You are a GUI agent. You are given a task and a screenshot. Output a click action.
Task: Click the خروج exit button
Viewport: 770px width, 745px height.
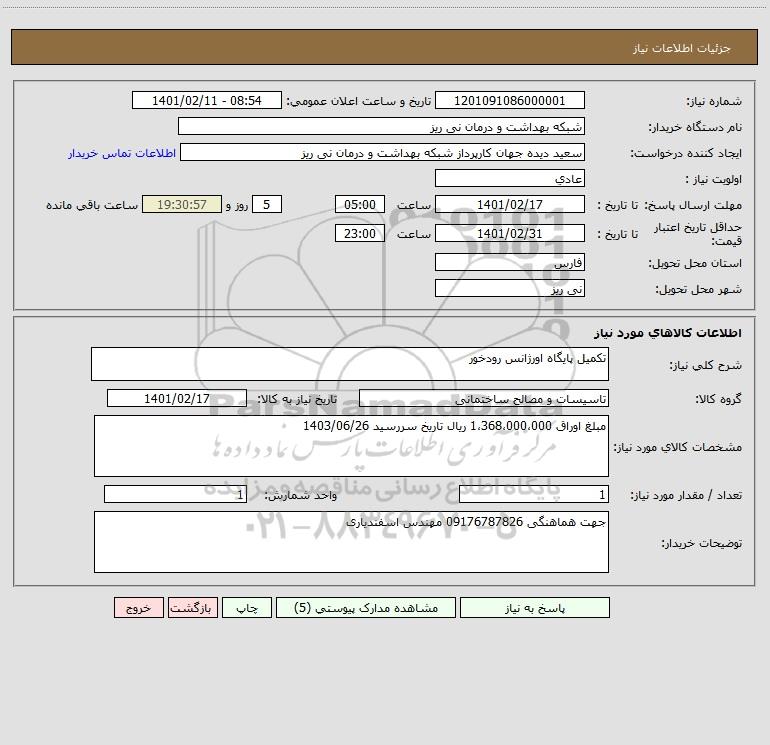138,607
